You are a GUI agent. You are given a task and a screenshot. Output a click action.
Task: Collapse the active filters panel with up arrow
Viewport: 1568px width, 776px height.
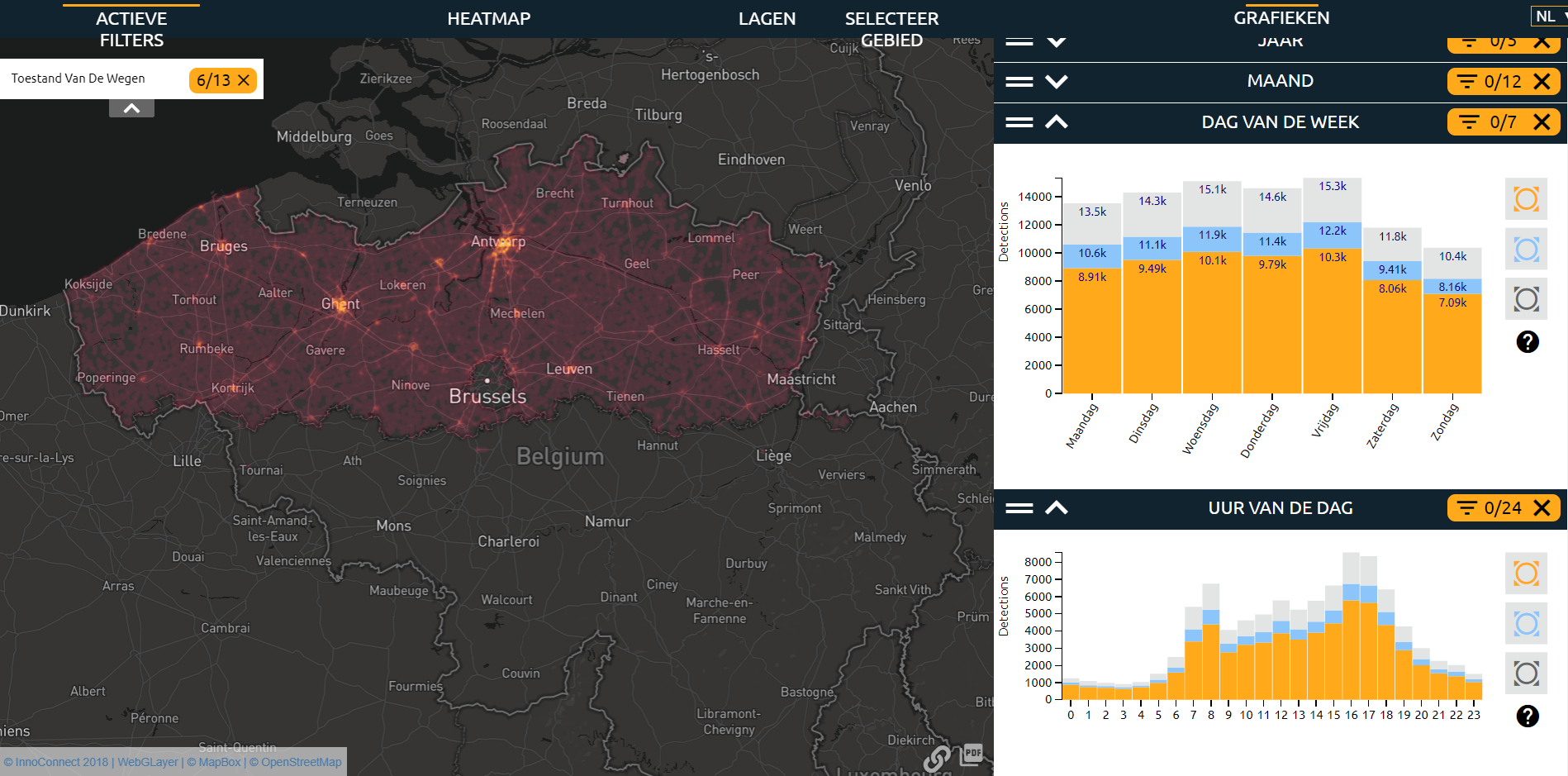coord(131,108)
